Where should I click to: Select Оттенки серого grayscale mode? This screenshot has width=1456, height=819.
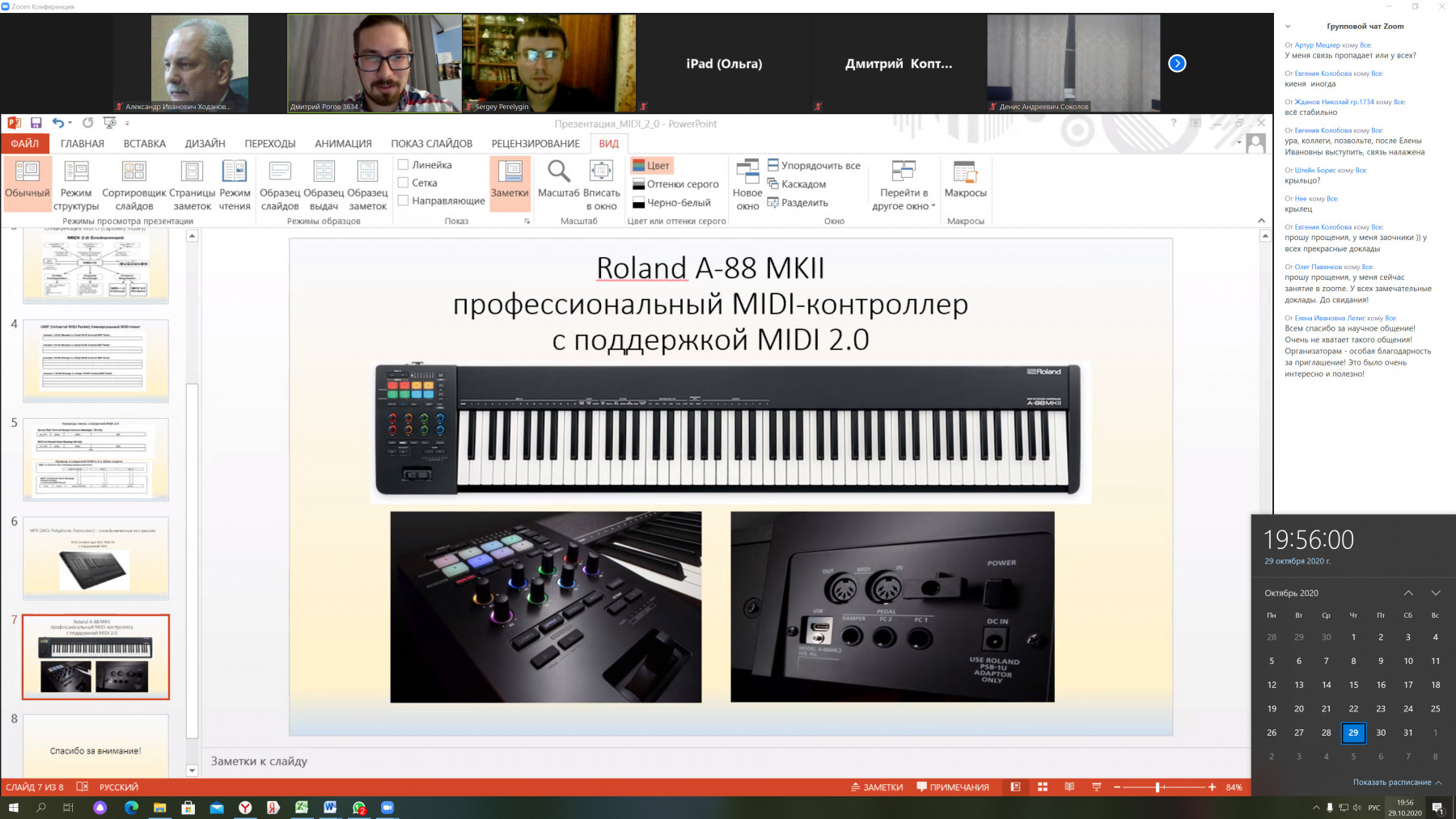click(x=675, y=184)
